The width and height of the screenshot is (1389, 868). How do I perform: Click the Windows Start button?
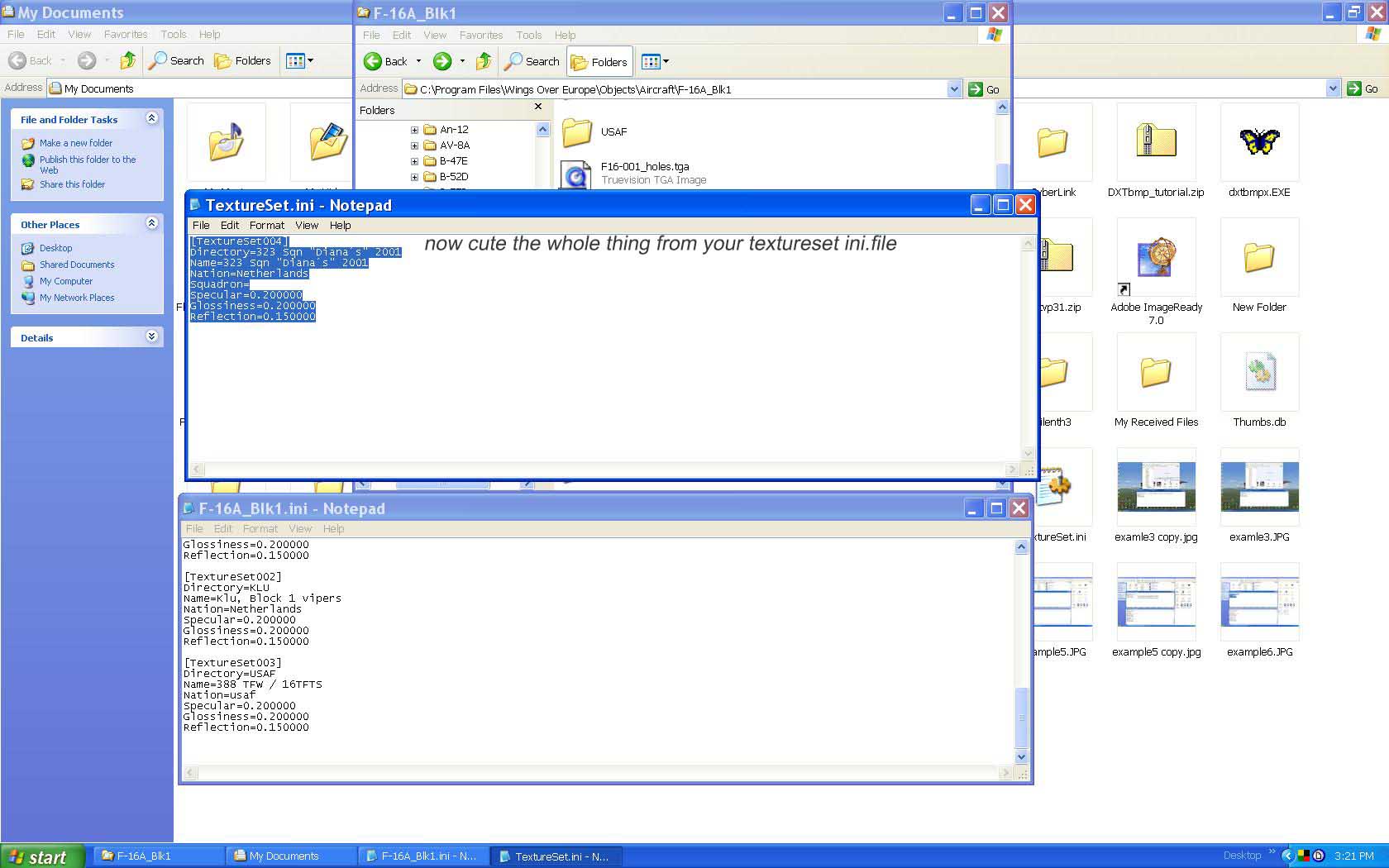[42, 856]
